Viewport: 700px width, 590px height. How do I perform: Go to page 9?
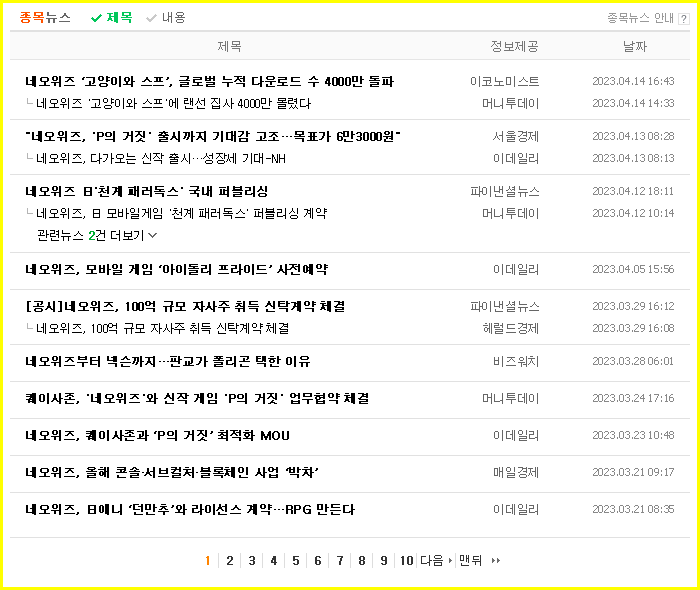click(383, 561)
